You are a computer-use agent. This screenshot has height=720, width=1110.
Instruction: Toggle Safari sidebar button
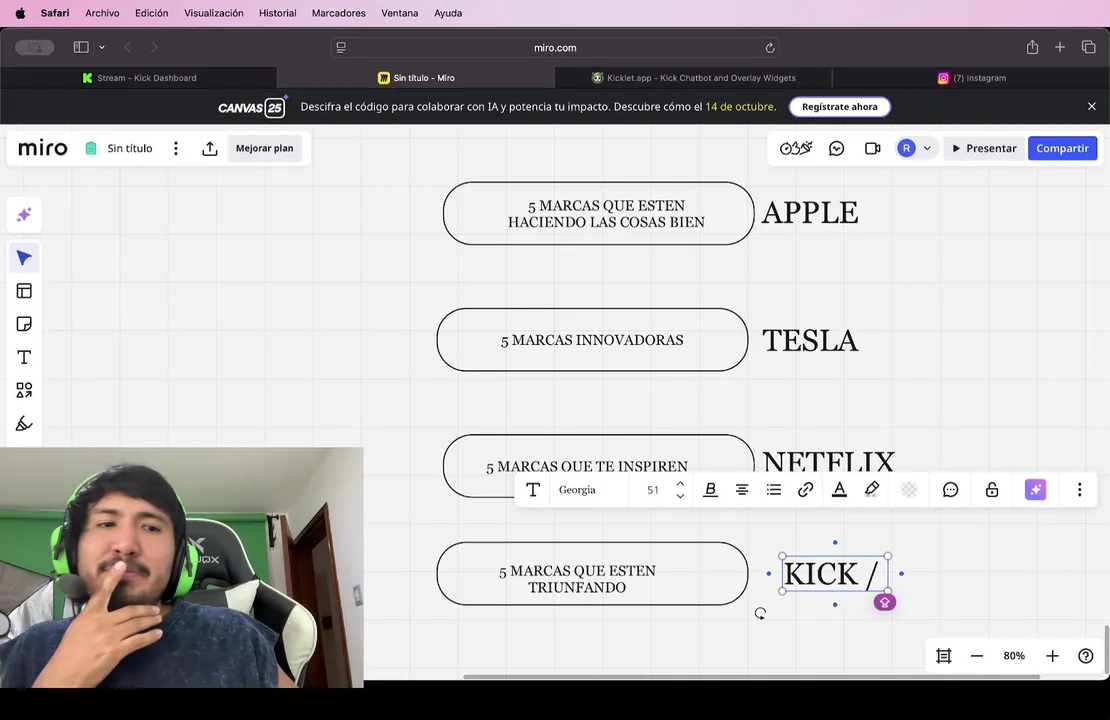(81, 47)
